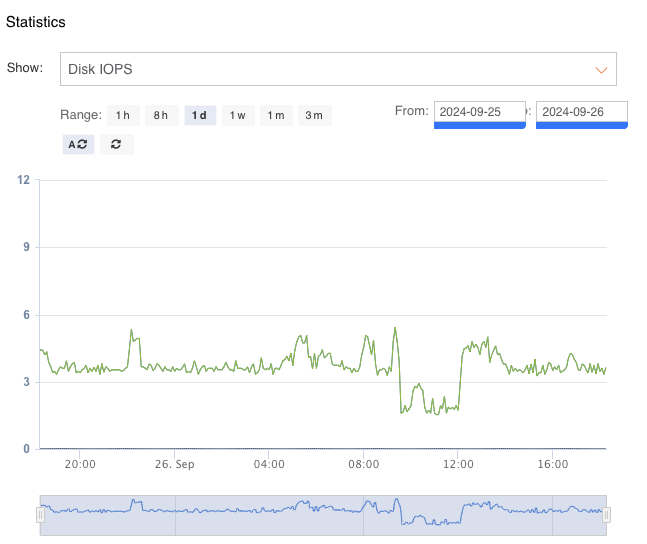Select the 1 d range

199,115
